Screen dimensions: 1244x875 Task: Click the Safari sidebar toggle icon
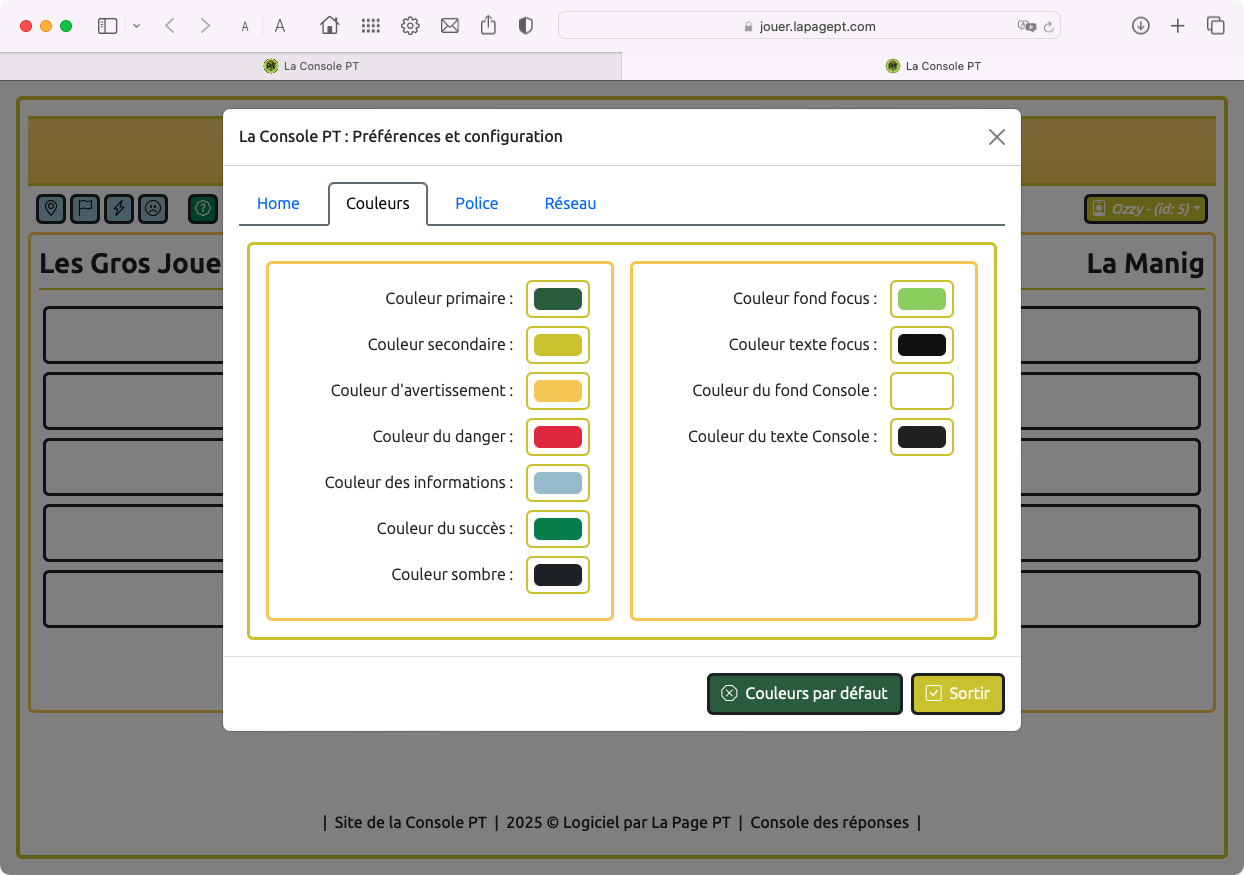point(107,26)
